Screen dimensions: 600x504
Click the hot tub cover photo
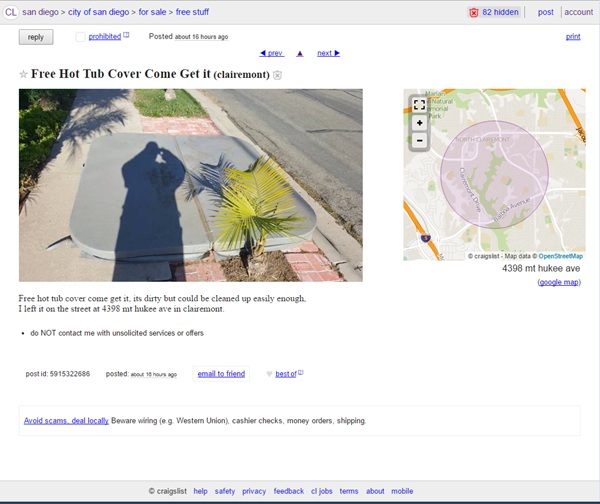(190, 185)
